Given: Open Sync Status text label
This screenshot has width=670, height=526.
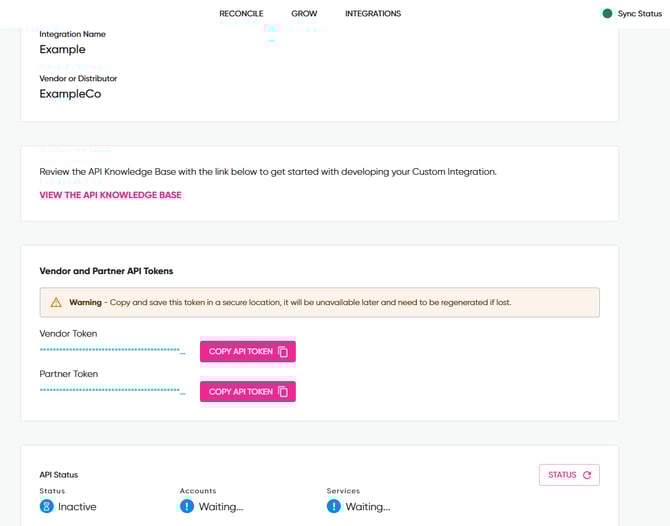Looking at the screenshot, I should coord(640,14).
